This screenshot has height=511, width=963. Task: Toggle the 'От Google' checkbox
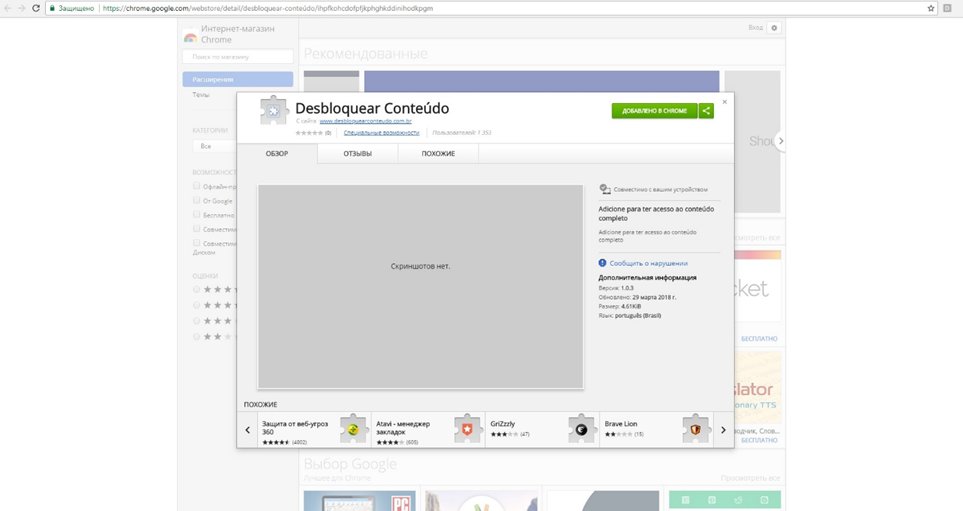pyautogui.click(x=197, y=200)
